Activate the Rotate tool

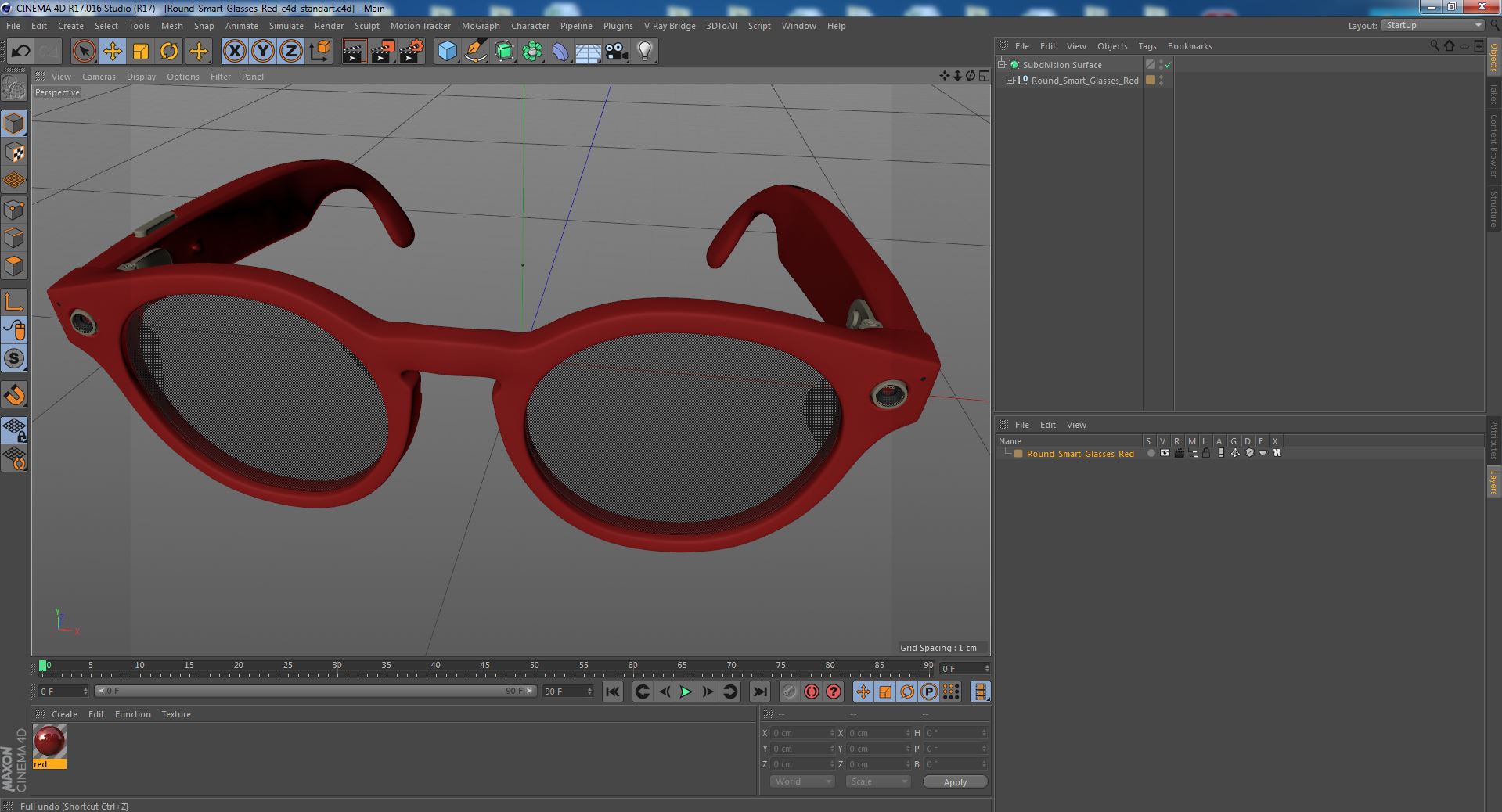click(169, 52)
